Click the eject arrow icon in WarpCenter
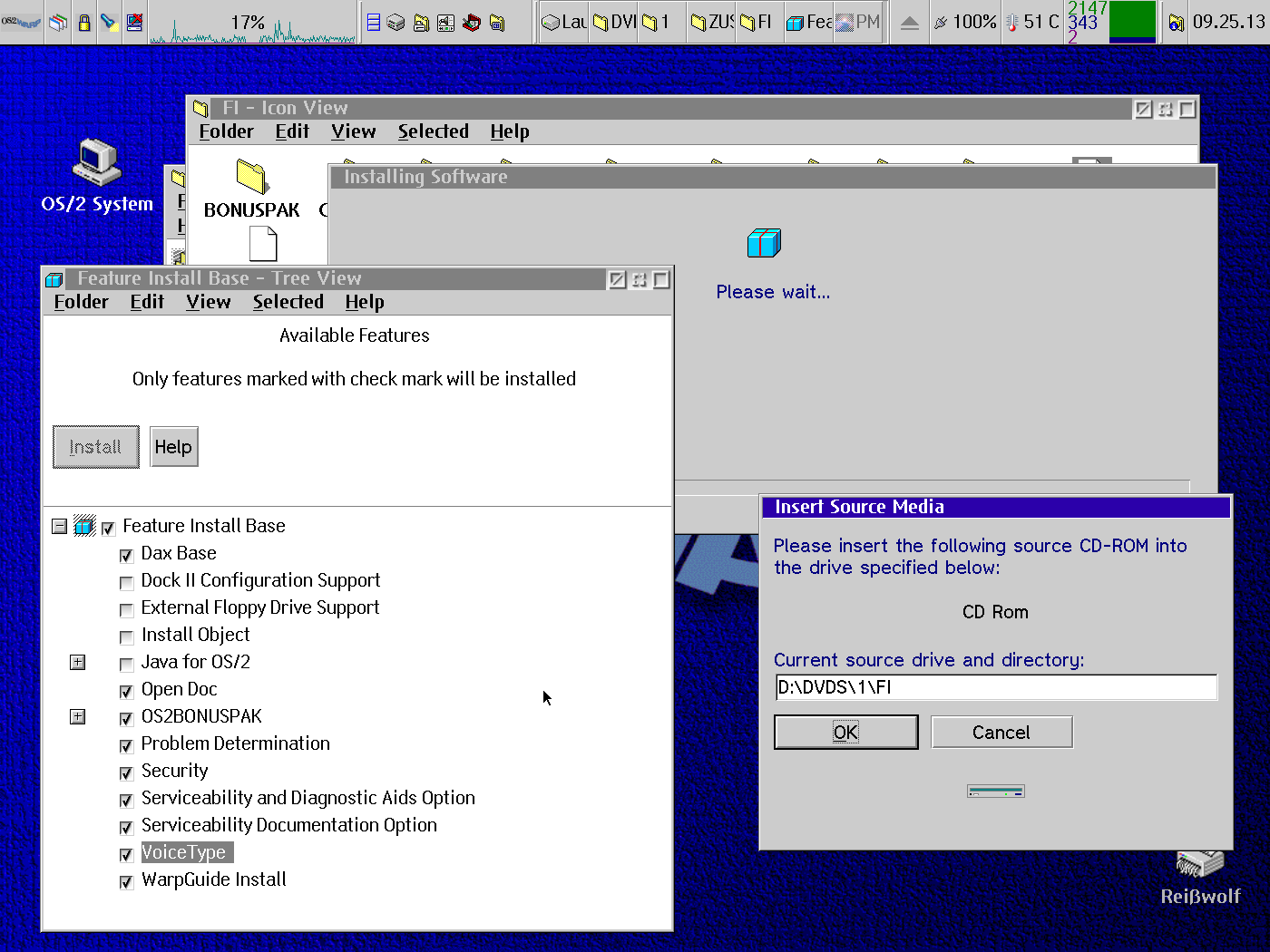This screenshot has width=1270, height=952. click(909, 23)
